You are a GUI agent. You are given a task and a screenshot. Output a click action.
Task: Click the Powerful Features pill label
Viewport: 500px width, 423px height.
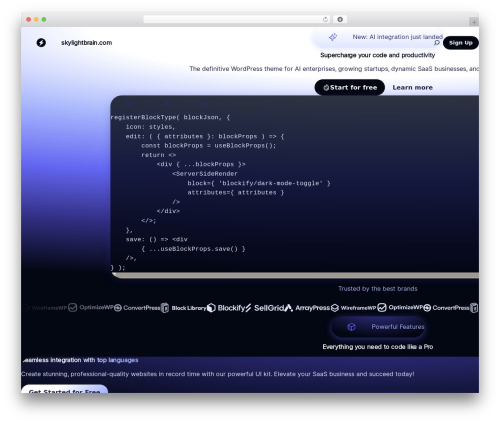398,327
